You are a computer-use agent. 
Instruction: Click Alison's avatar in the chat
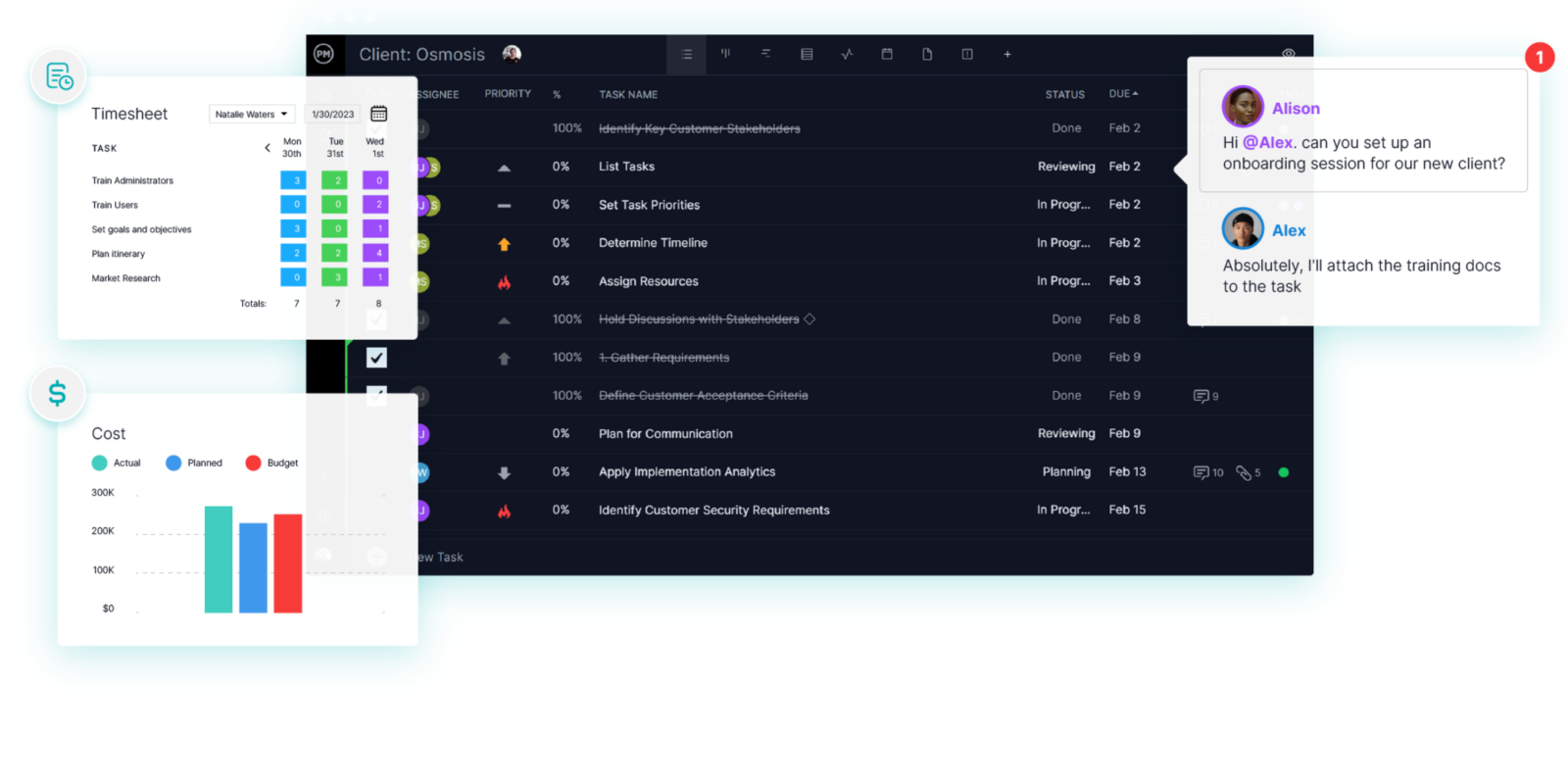1243,107
